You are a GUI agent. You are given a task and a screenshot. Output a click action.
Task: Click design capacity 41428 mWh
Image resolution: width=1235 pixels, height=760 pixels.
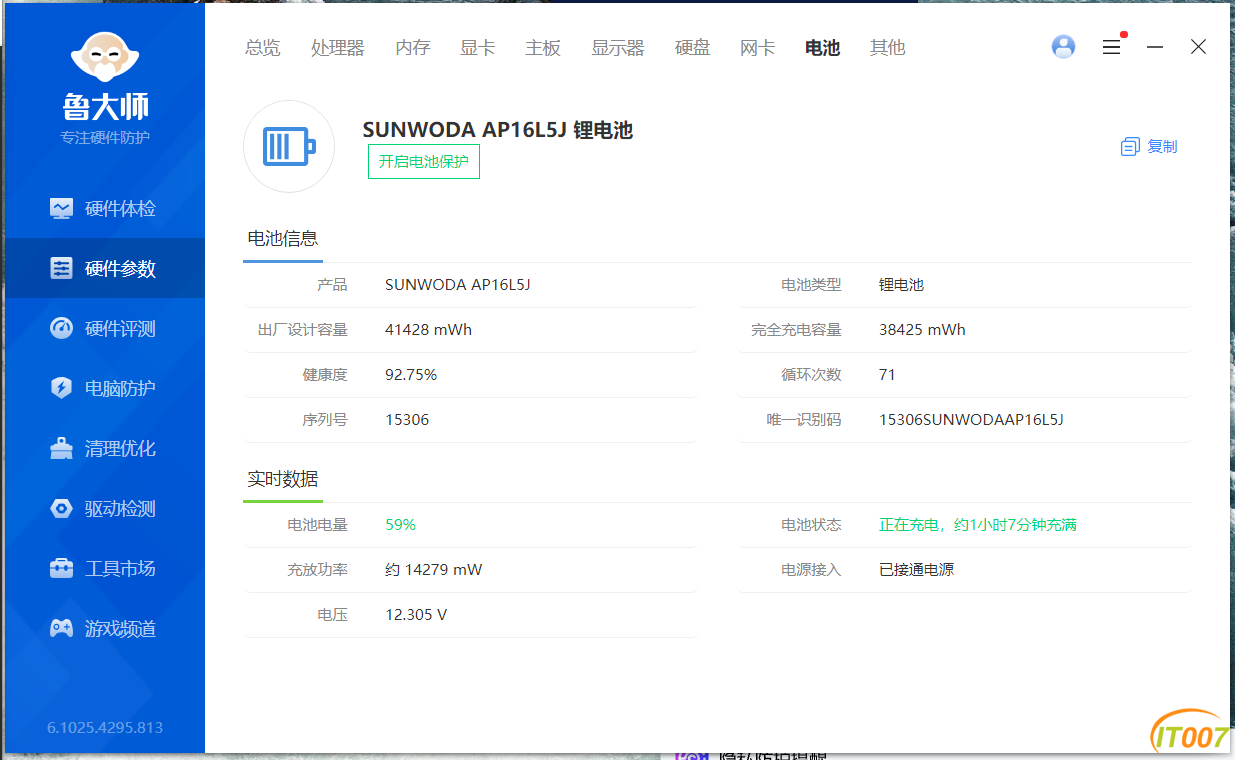(429, 330)
